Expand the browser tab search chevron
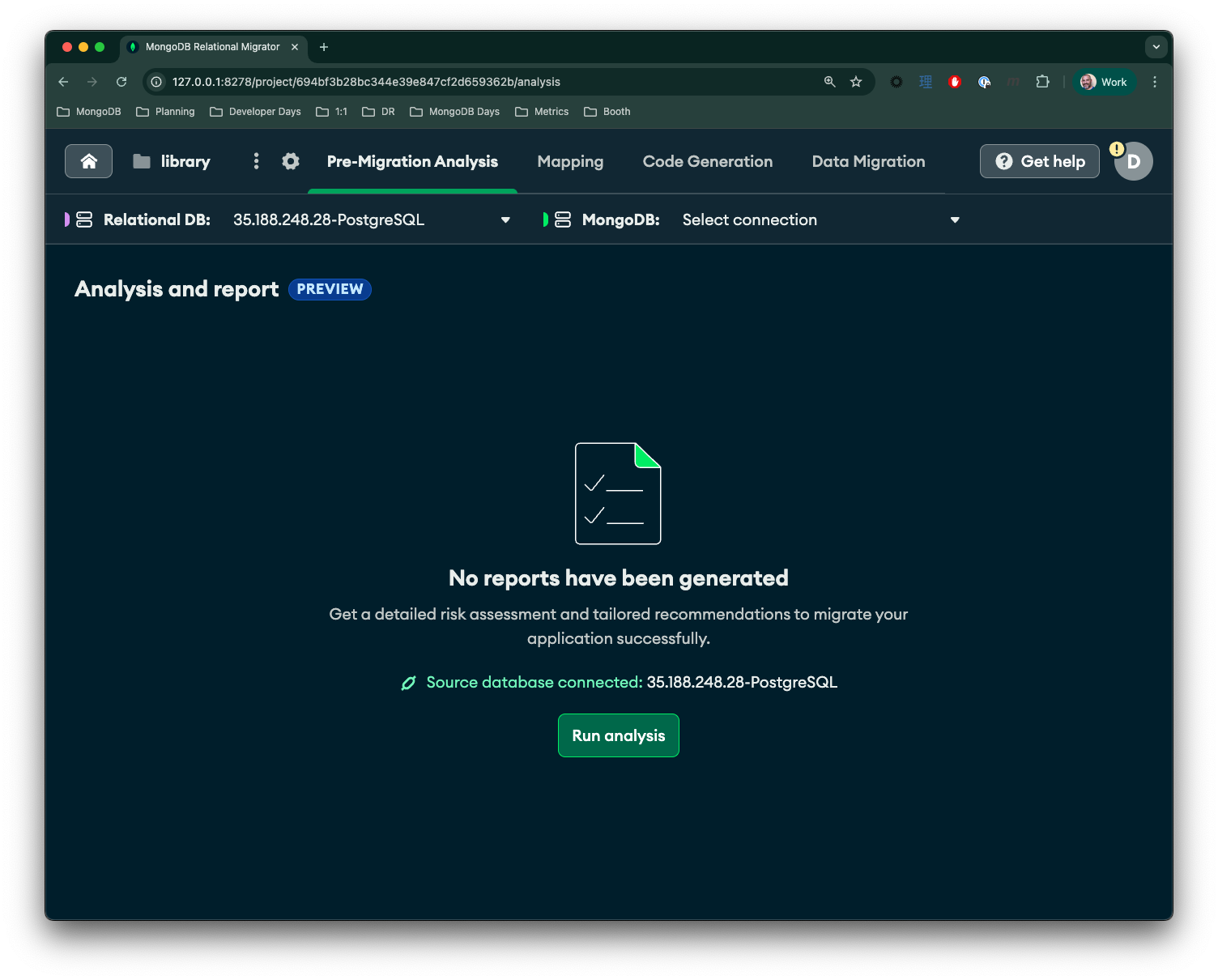 [1156, 47]
